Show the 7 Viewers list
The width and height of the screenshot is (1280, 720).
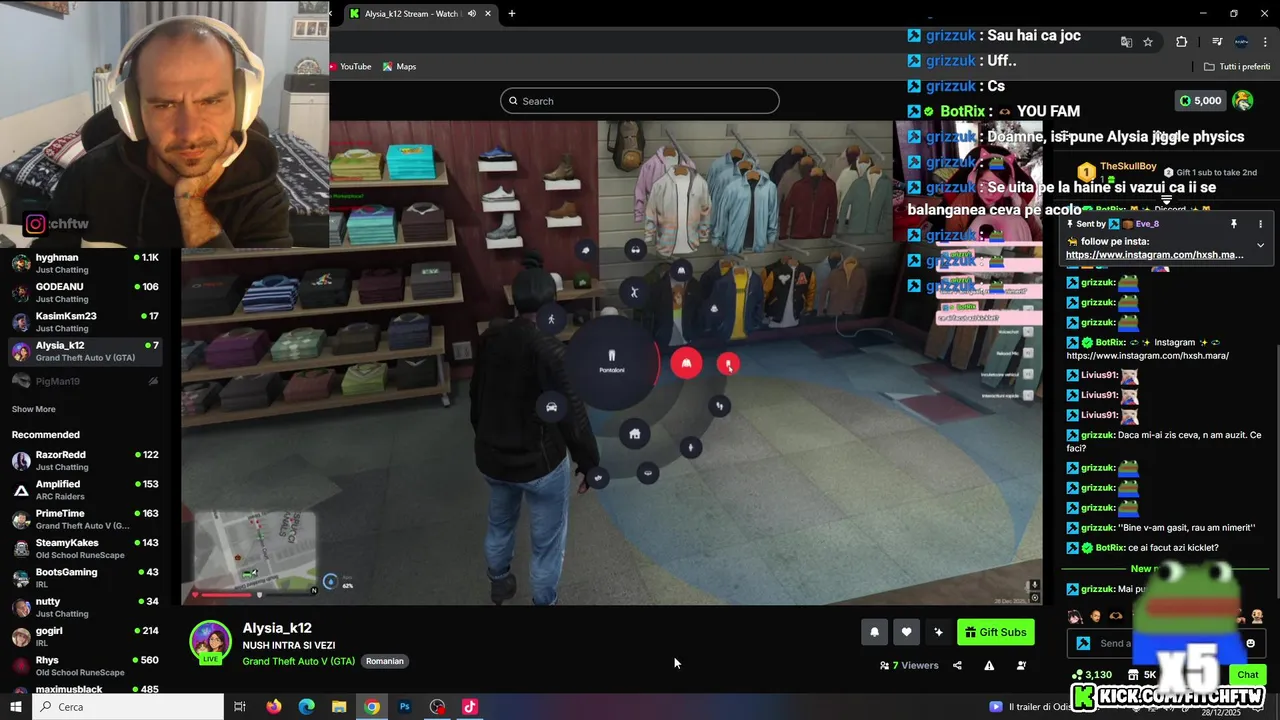tap(909, 665)
